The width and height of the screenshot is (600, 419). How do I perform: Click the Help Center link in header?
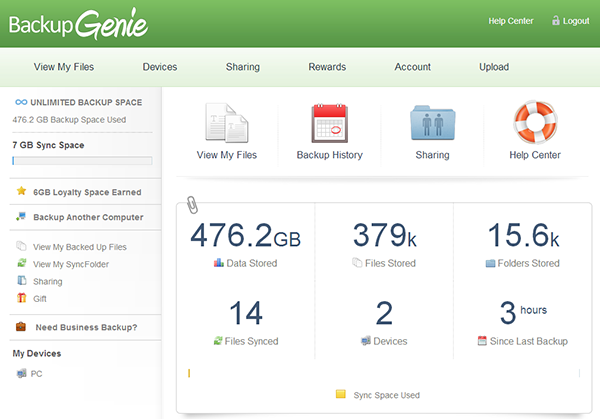pyautogui.click(x=511, y=21)
